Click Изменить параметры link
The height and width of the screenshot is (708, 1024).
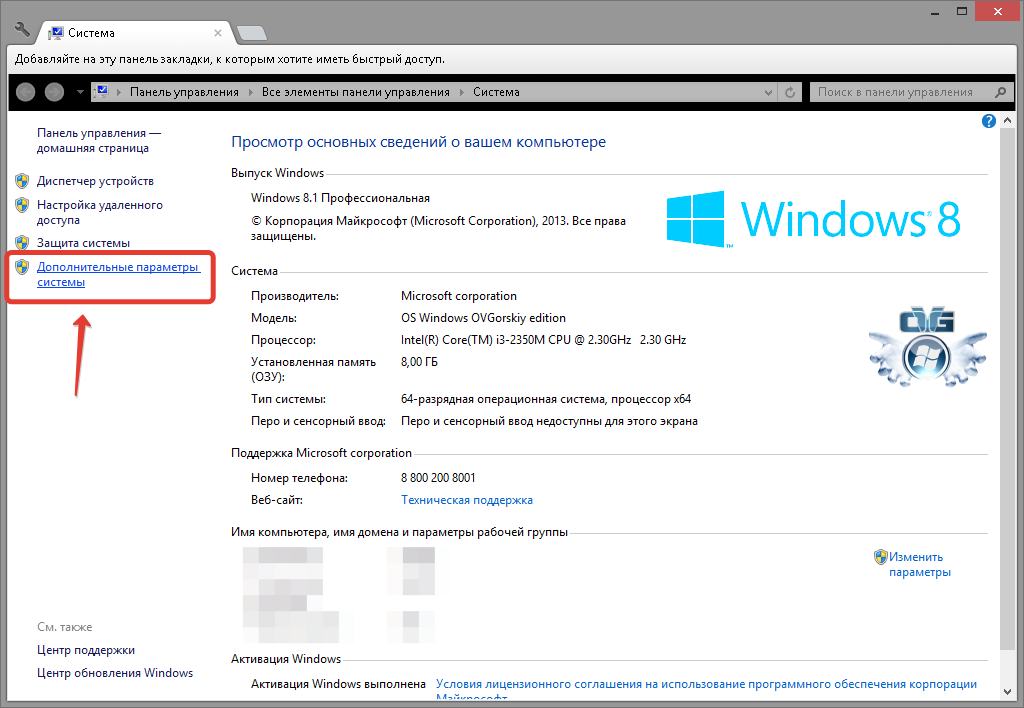click(x=920, y=564)
